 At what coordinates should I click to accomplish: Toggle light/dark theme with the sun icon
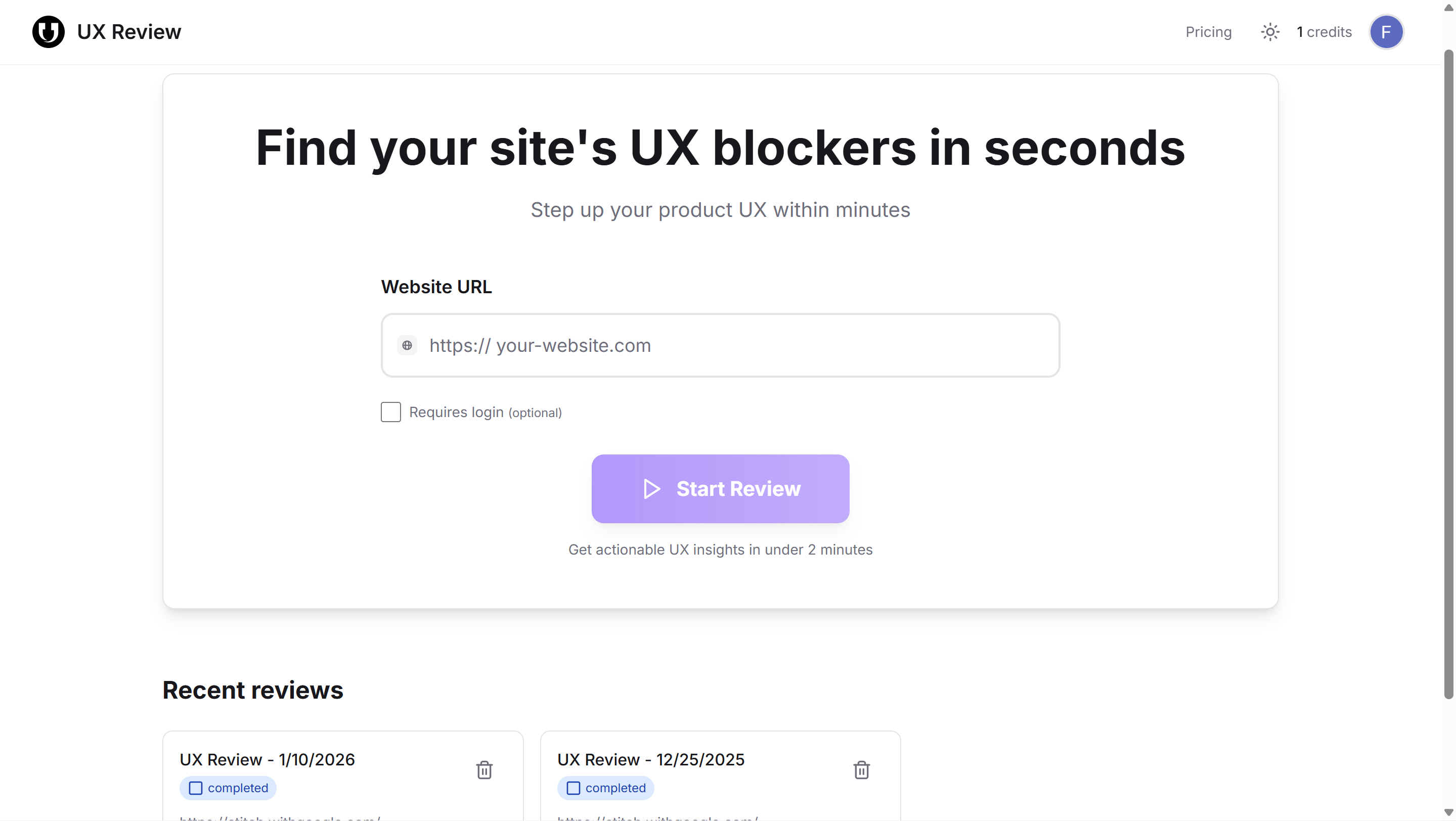(1269, 32)
